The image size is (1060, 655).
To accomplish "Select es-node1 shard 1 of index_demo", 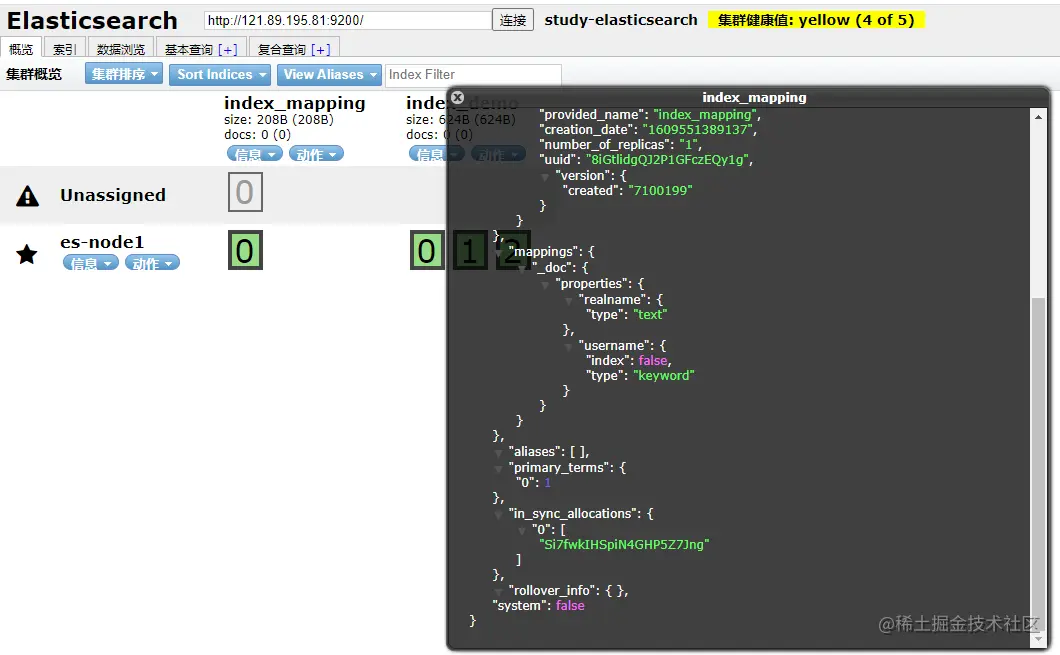I will pos(470,251).
